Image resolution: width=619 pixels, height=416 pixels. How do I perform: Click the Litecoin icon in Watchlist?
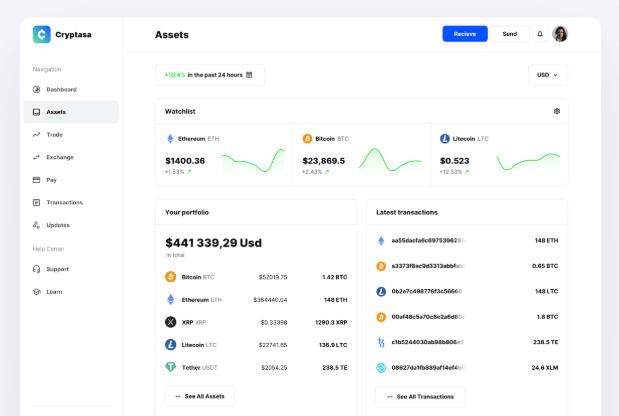tap(445, 139)
